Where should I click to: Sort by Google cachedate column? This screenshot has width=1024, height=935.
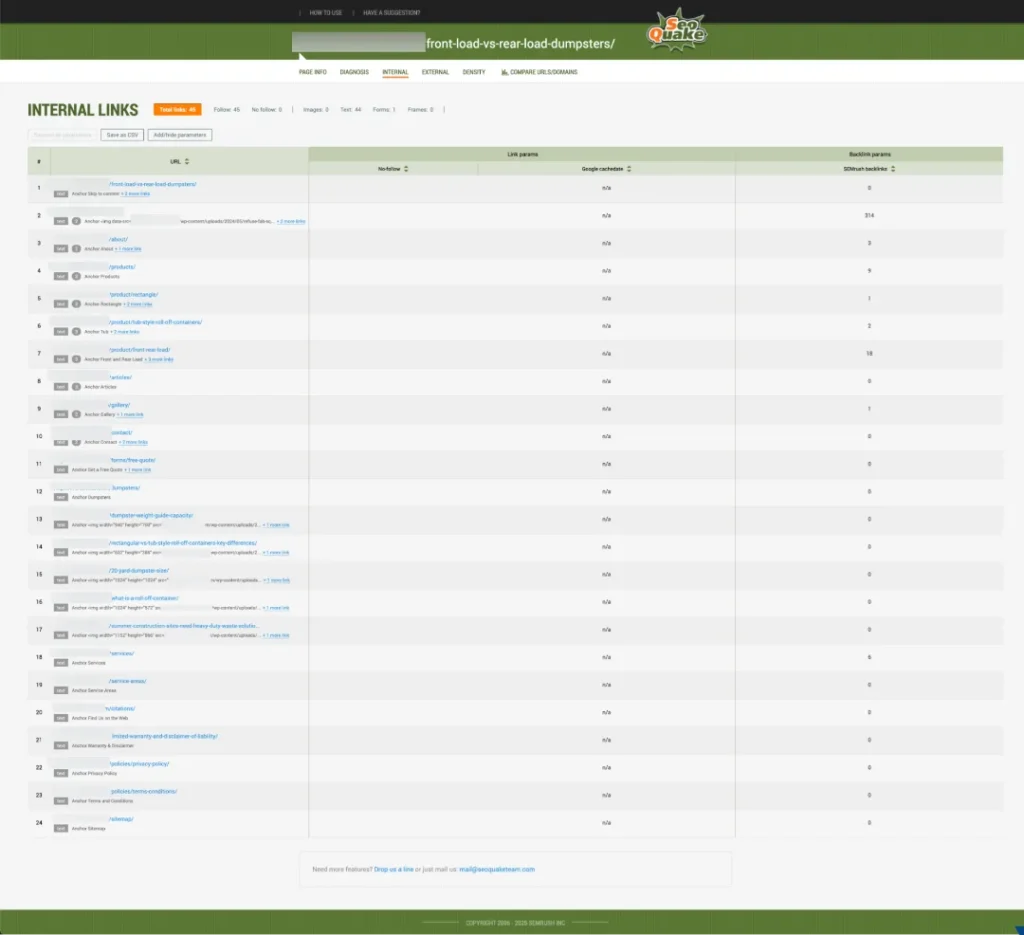pos(629,169)
